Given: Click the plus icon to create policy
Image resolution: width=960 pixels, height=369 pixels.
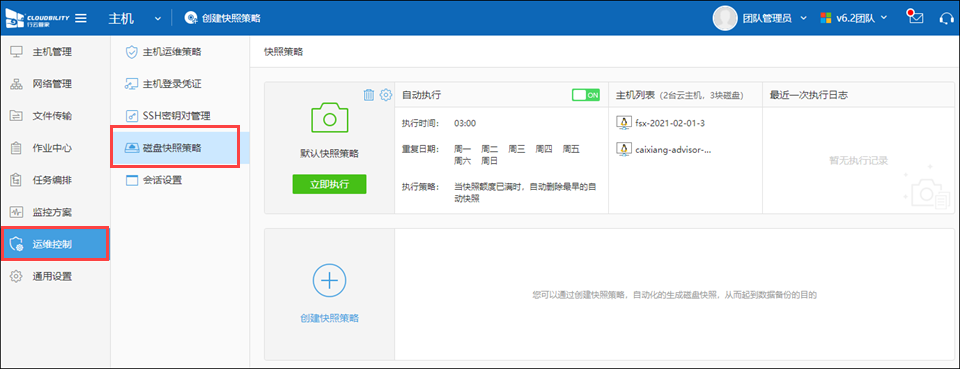Looking at the screenshot, I should (x=329, y=280).
